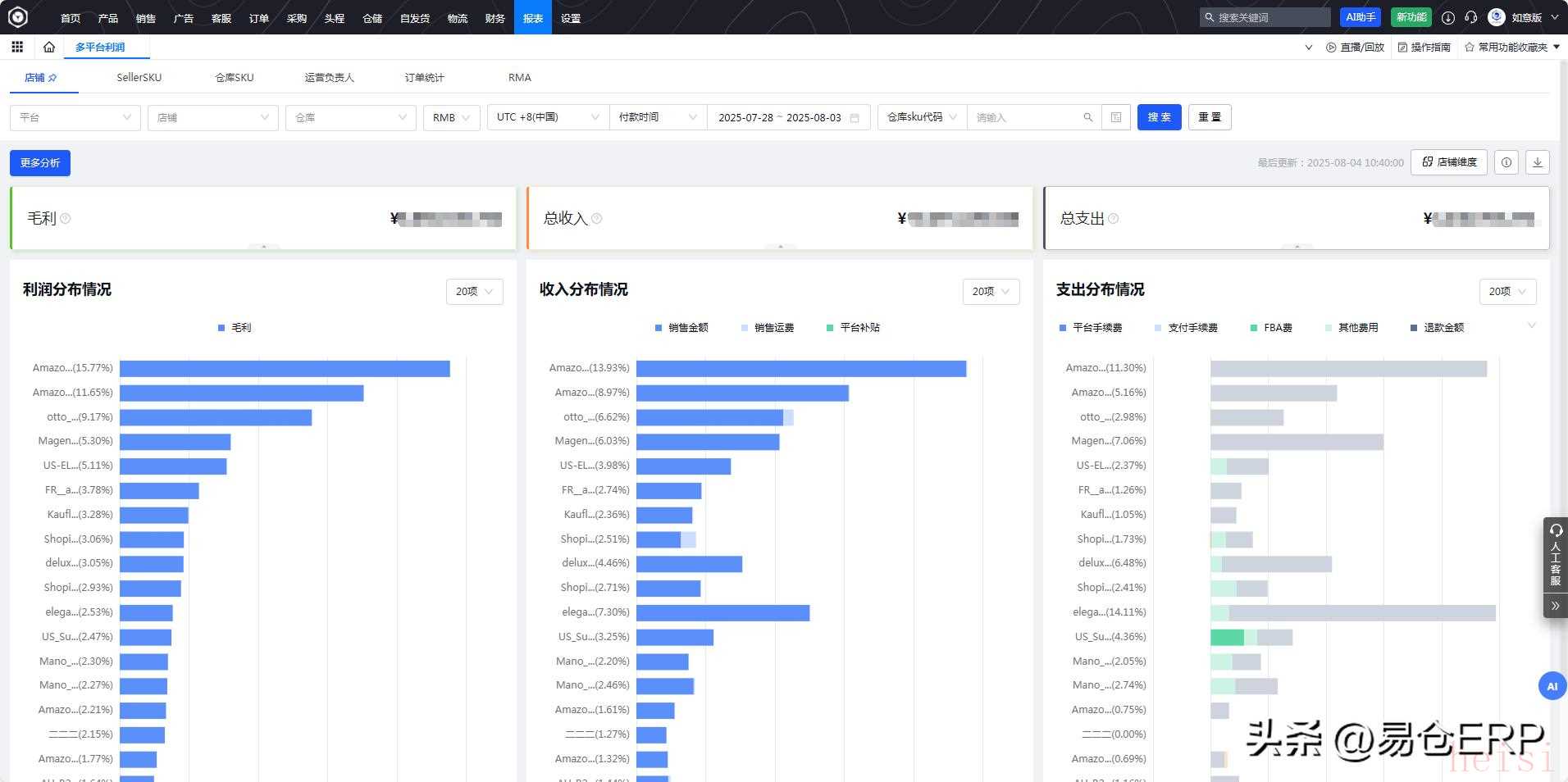This screenshot has width=1568, height=782.
Task: Click the blue 搜索 button
Action: 1159,117
